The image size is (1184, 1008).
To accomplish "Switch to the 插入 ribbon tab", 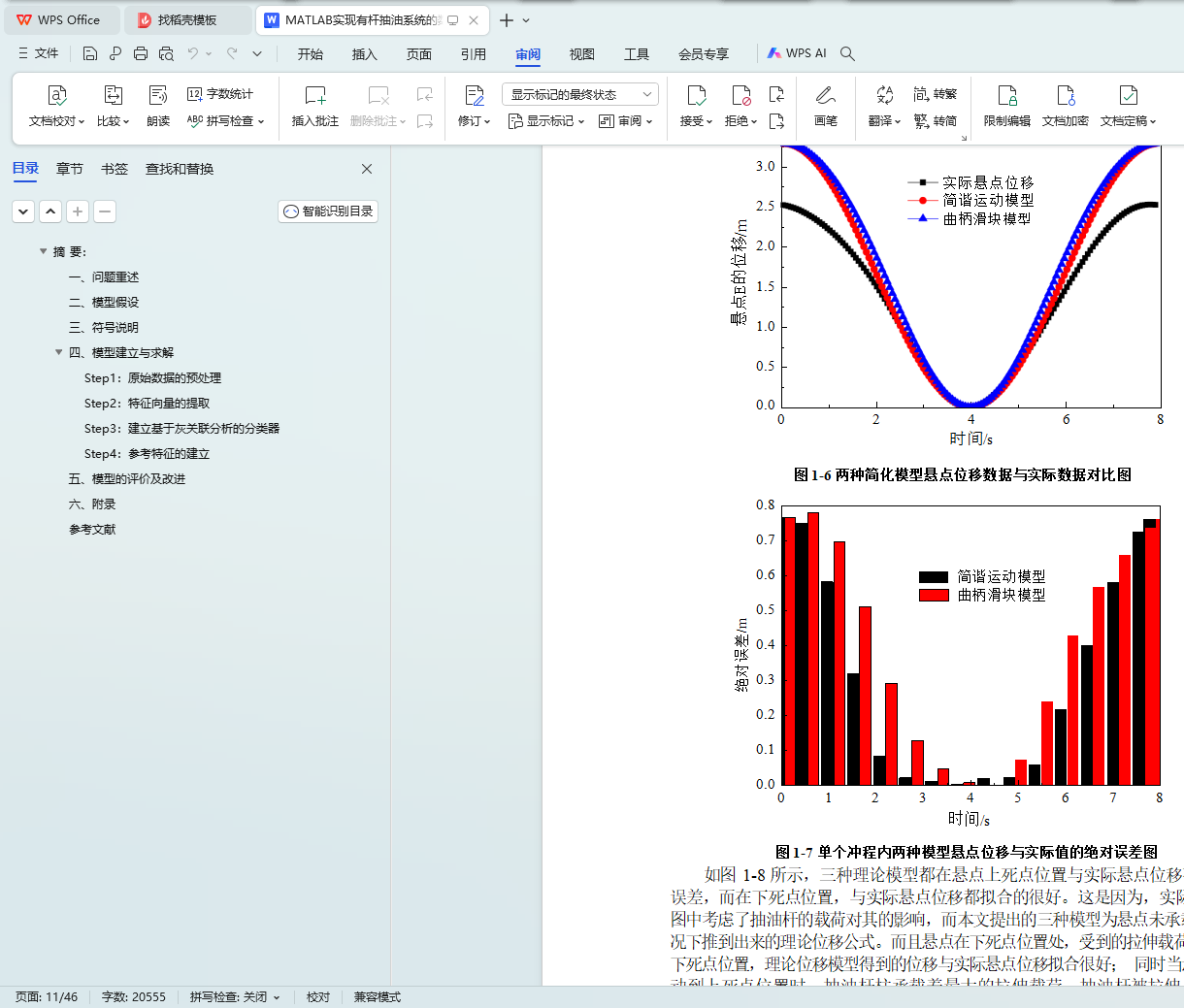I will pyautogui.click(x=365, y=54).
